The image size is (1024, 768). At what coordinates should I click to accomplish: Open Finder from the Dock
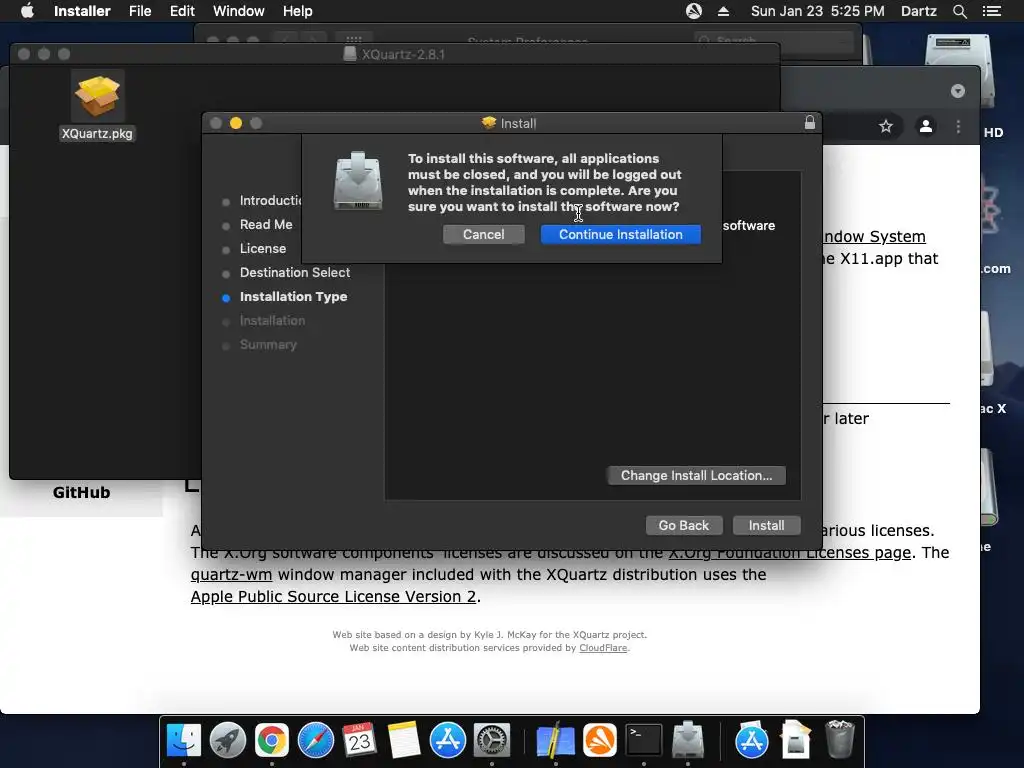point(184,740)
